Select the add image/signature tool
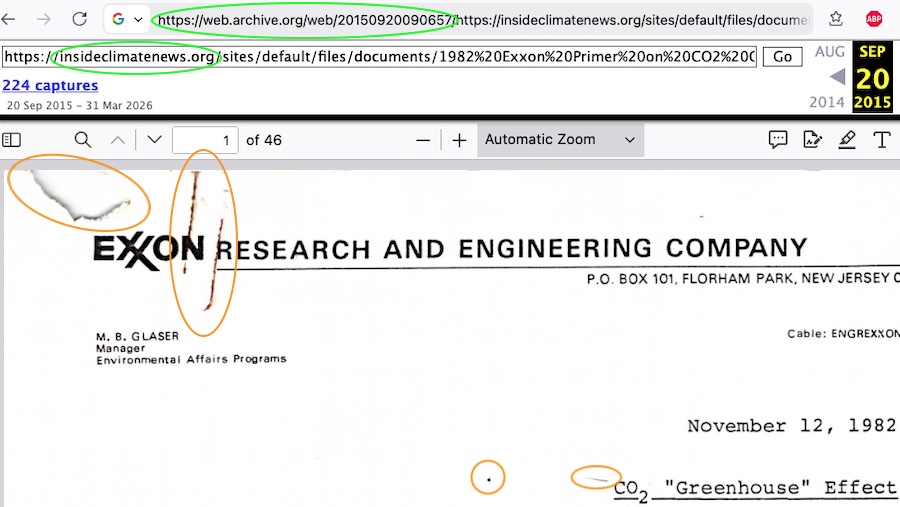900x507 pixels. (x=812, y=140)
